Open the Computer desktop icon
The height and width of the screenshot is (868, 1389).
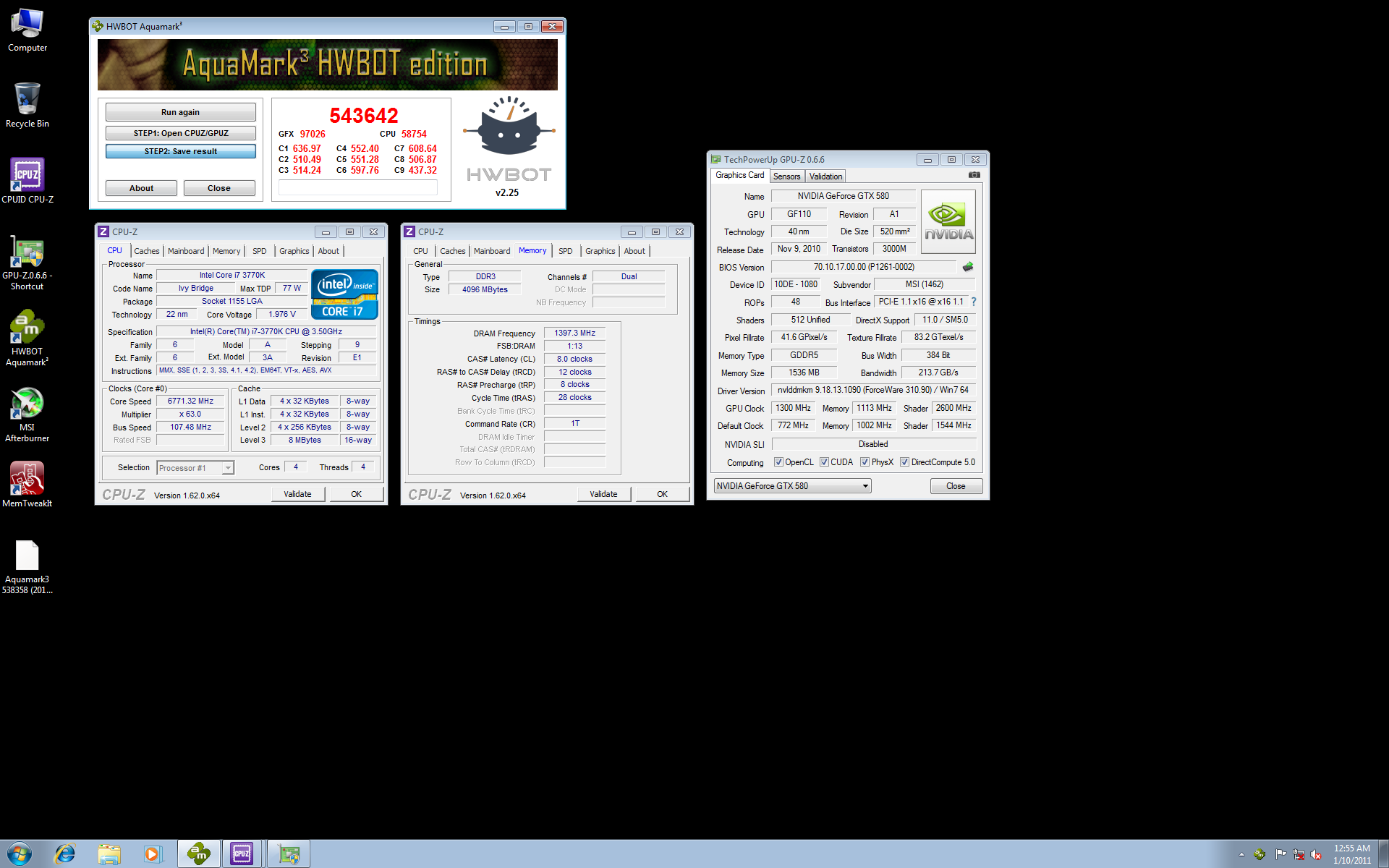click(x=27, y=30)
